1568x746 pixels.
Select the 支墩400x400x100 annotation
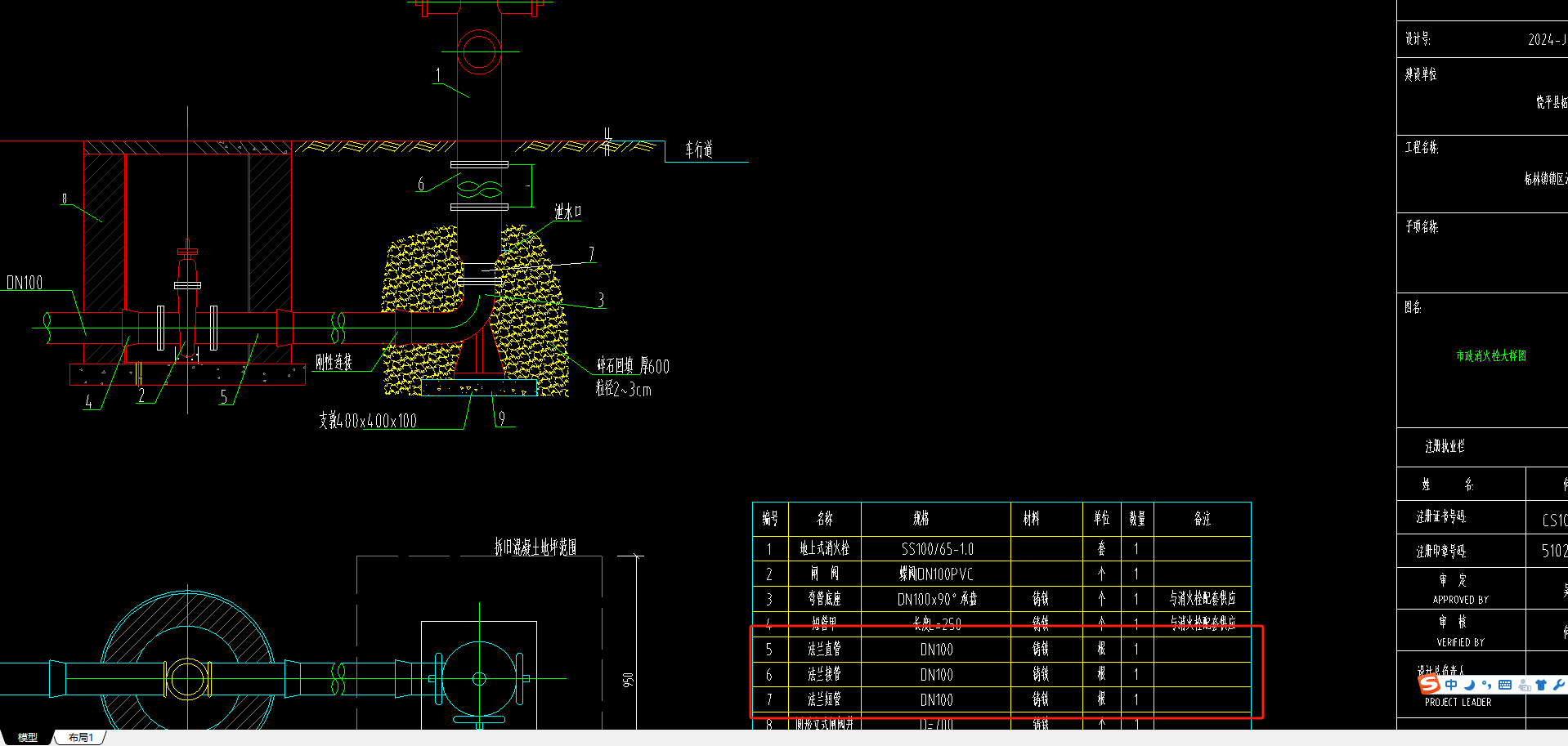[368, 421]
